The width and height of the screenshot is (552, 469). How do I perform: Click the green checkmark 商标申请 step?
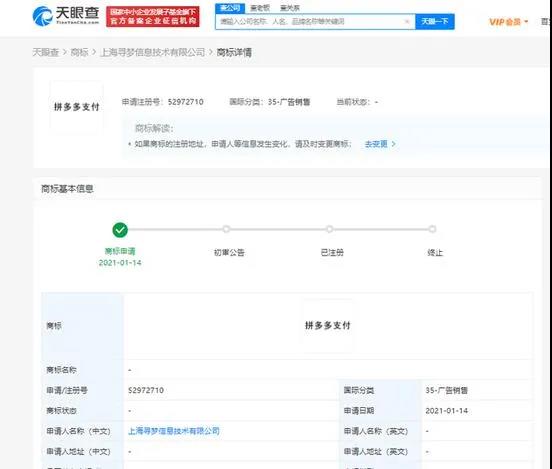[x=120, y=230]
